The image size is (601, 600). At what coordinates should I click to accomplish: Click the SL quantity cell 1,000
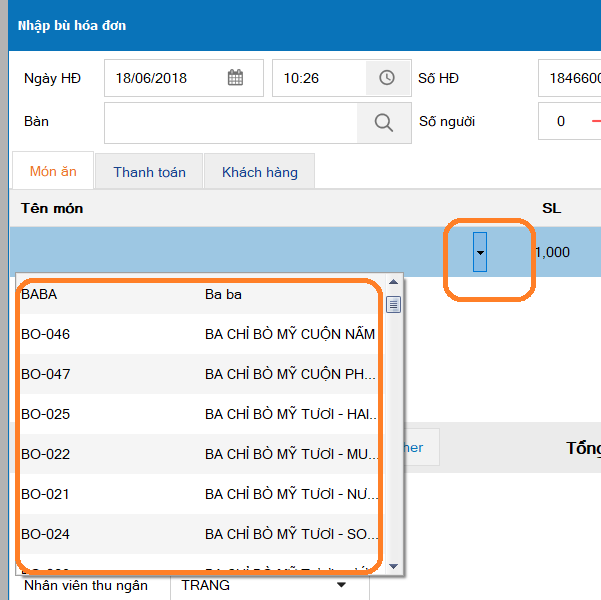553,252
